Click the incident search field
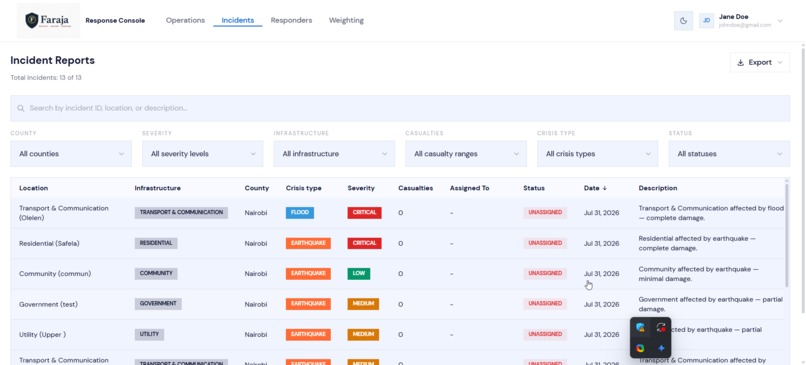 pos(400,108)
